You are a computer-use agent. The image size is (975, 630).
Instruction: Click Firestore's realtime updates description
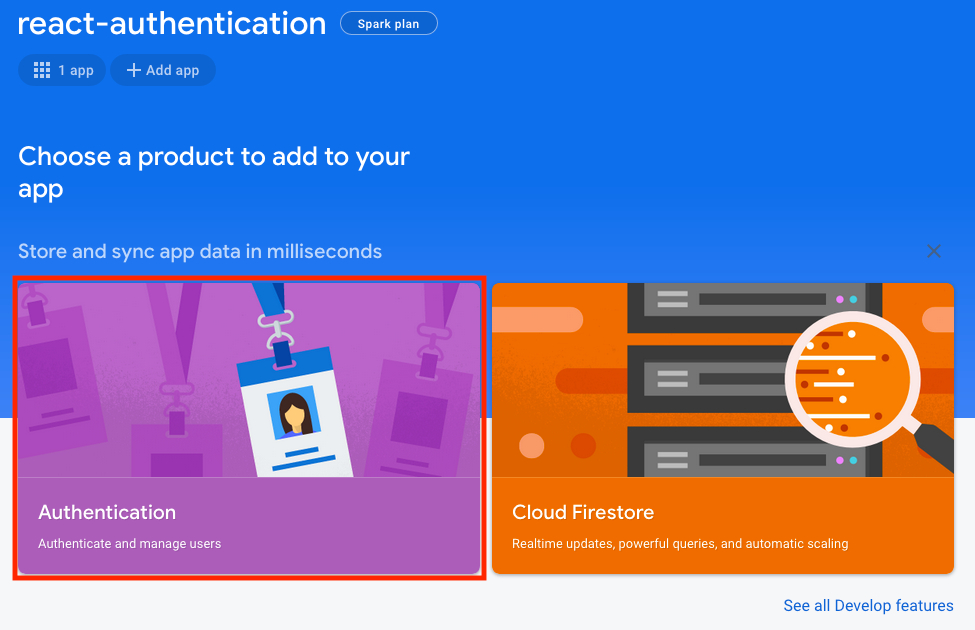pos(680,544)
